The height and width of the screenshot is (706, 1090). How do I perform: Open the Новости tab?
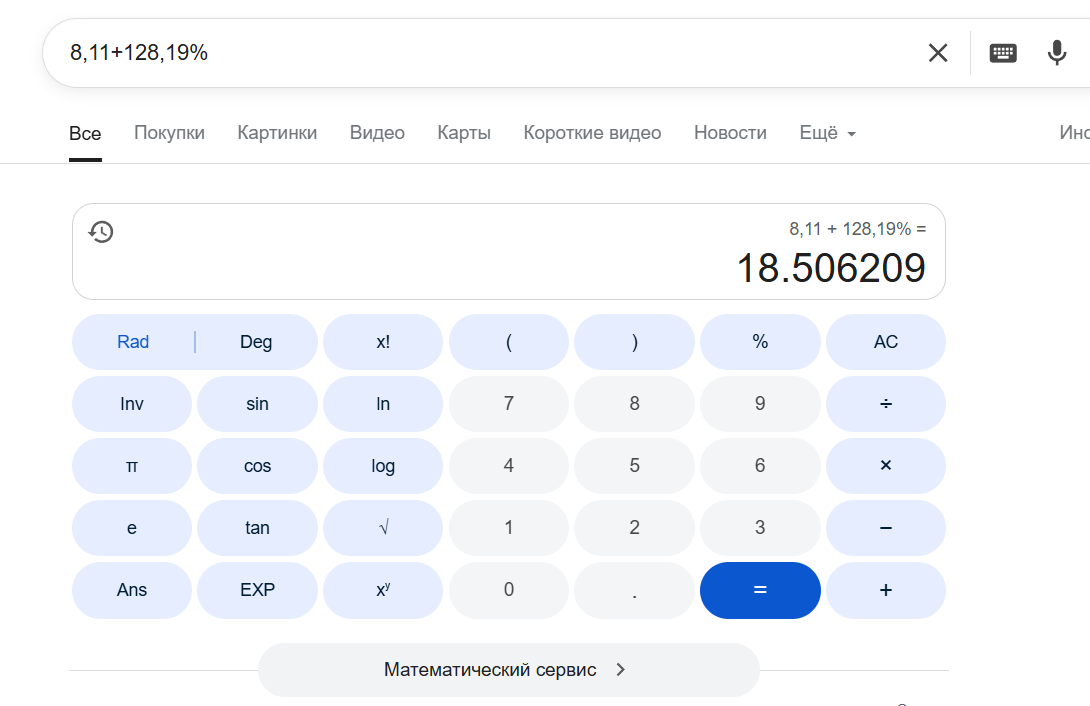click(x=730, y=133)
